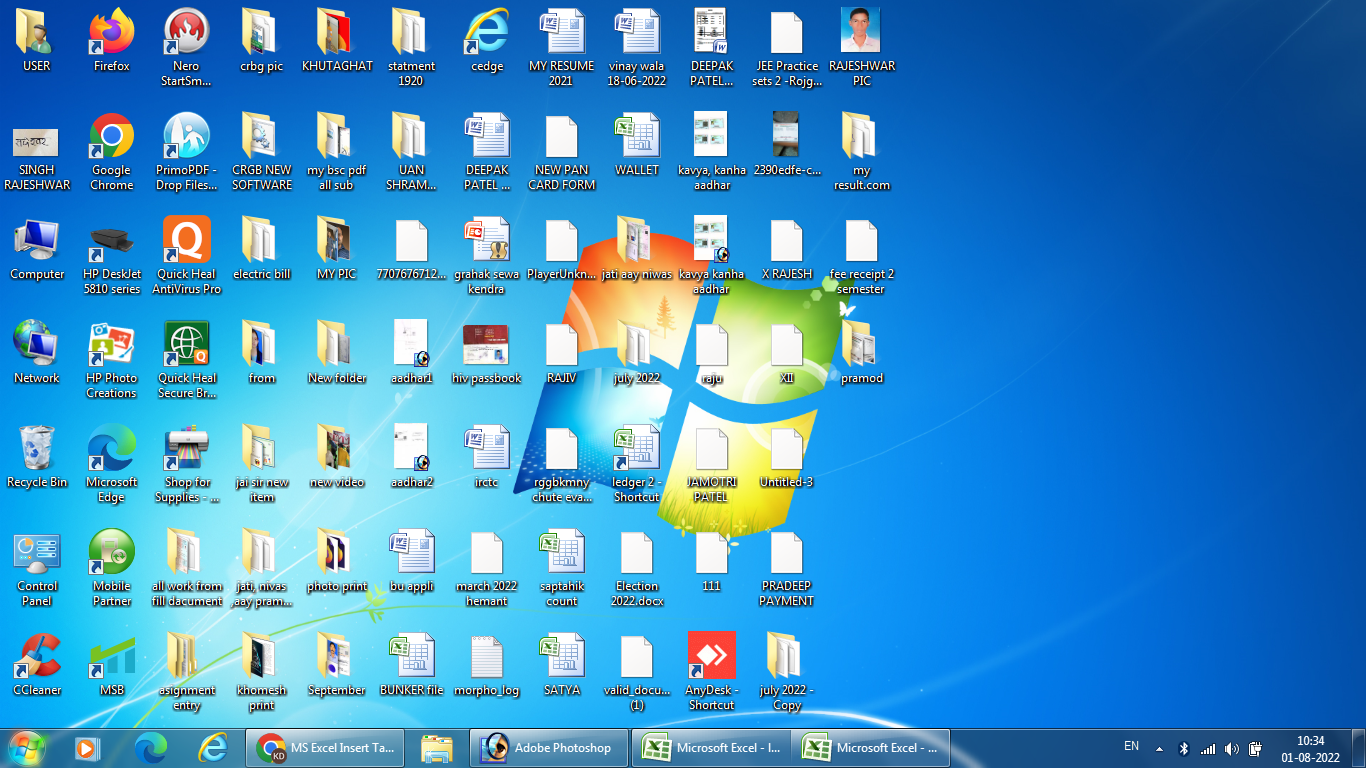Open Mobile Partner shortcut

click(x=112, y=568)
